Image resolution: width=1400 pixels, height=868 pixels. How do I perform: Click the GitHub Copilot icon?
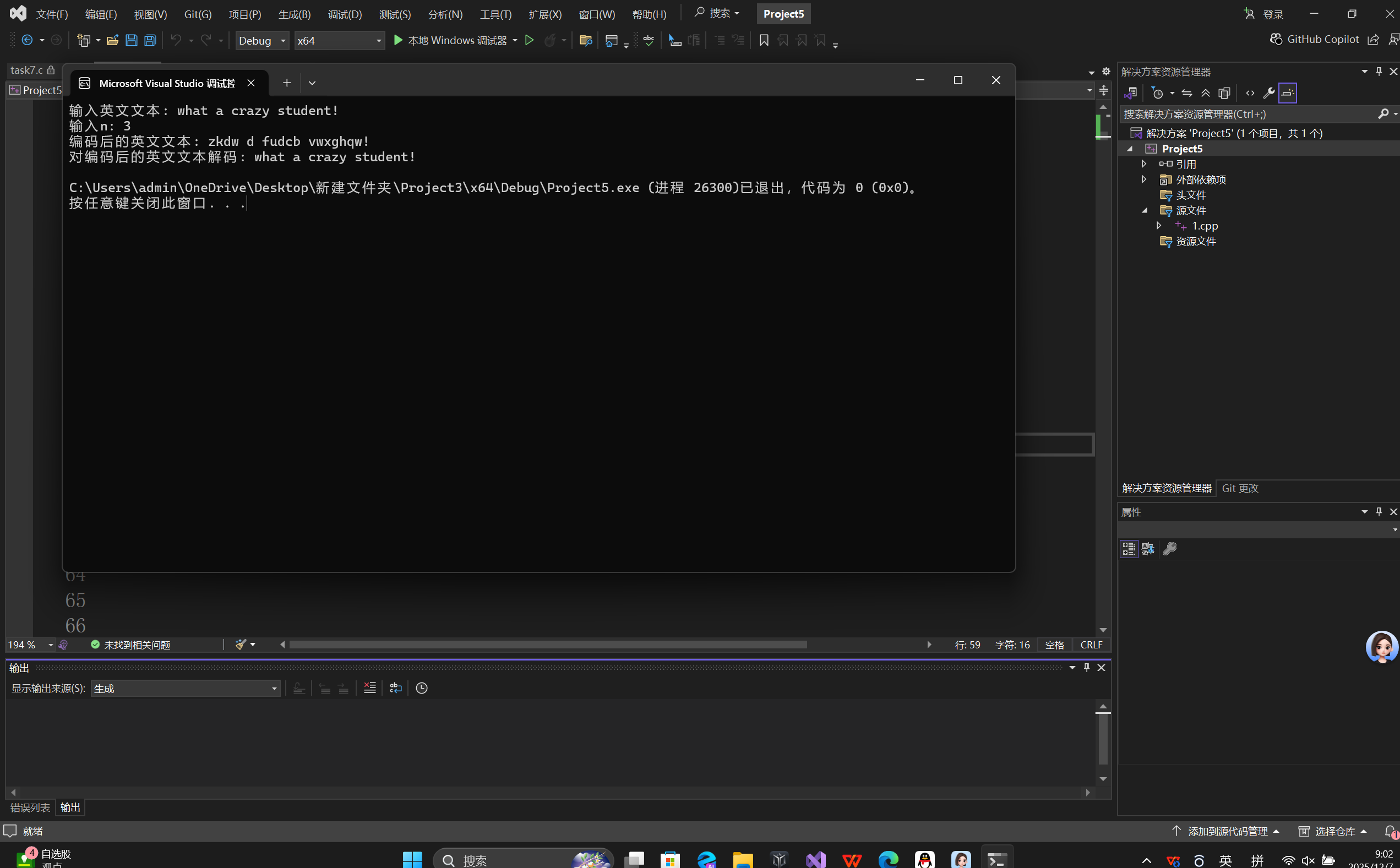[x=1276, y=39]
